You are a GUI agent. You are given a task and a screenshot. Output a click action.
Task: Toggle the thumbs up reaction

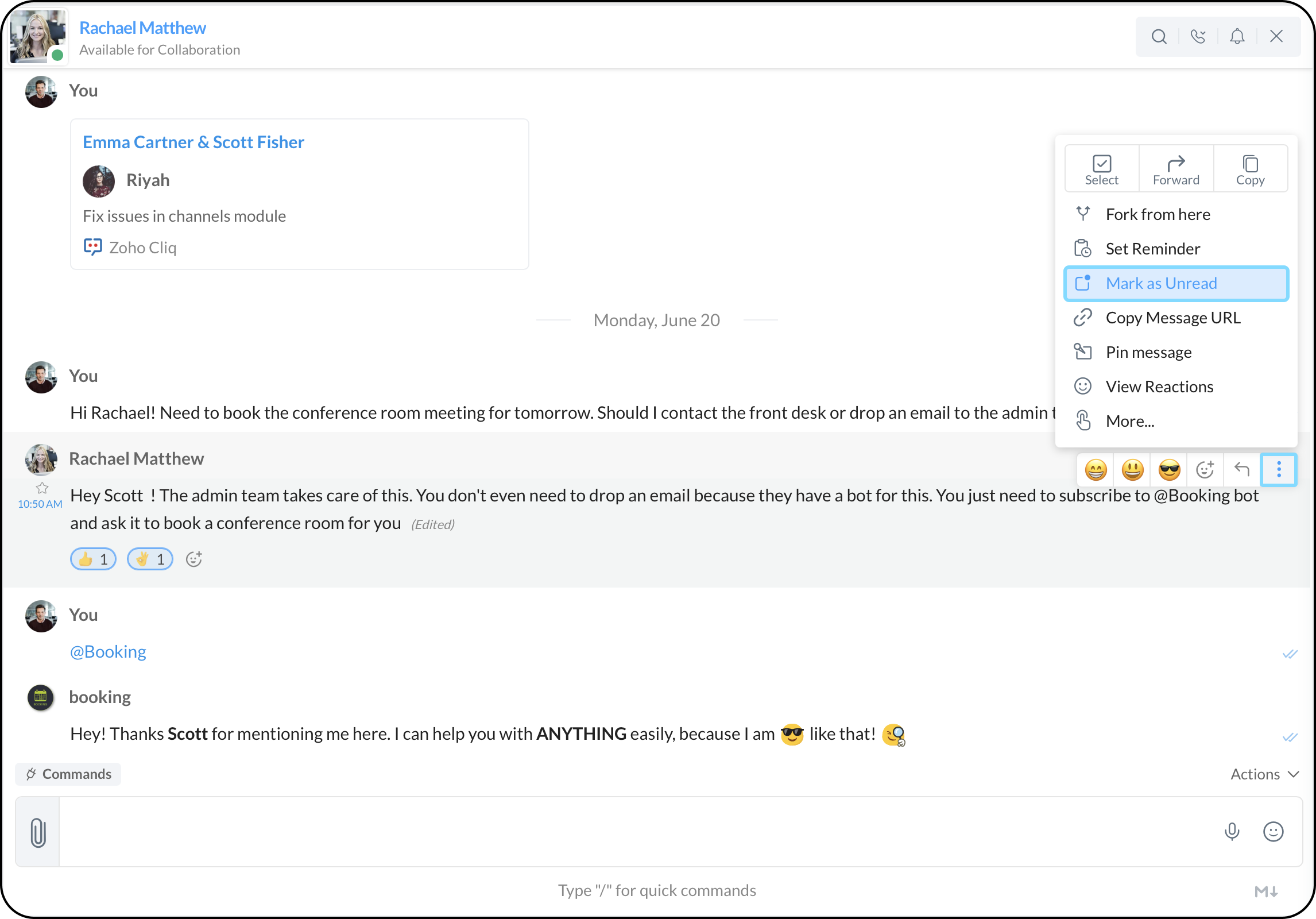(93, 559)
